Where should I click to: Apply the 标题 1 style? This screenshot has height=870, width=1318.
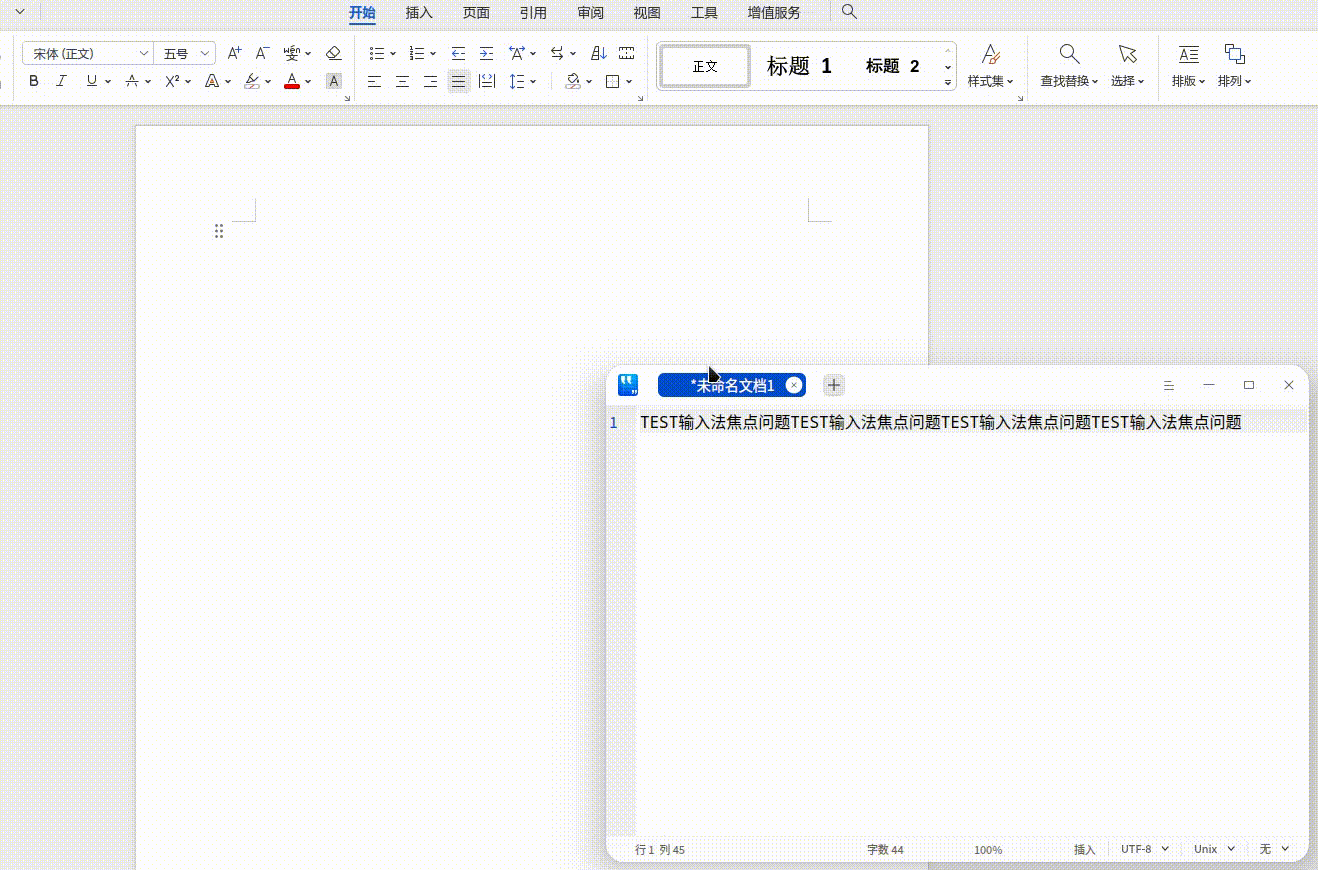tap(799, 66)
